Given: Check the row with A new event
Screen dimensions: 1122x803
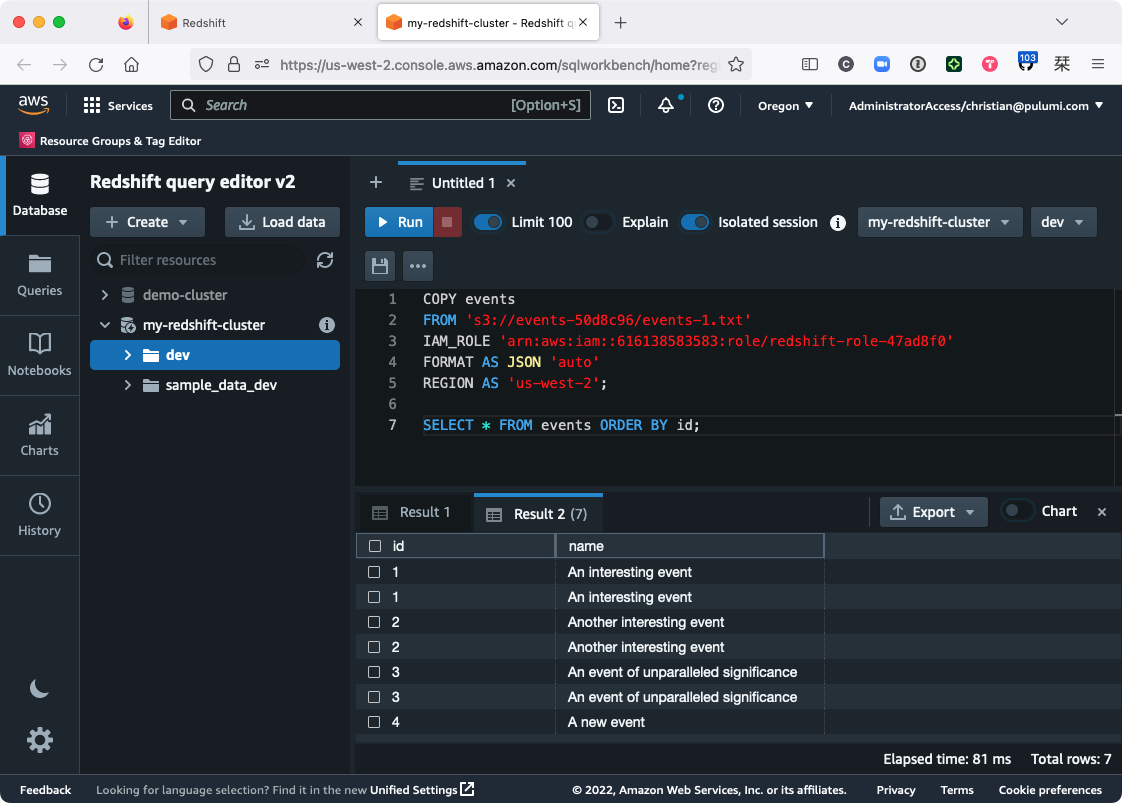Looking at the screenshot, I should pos(374,722).
